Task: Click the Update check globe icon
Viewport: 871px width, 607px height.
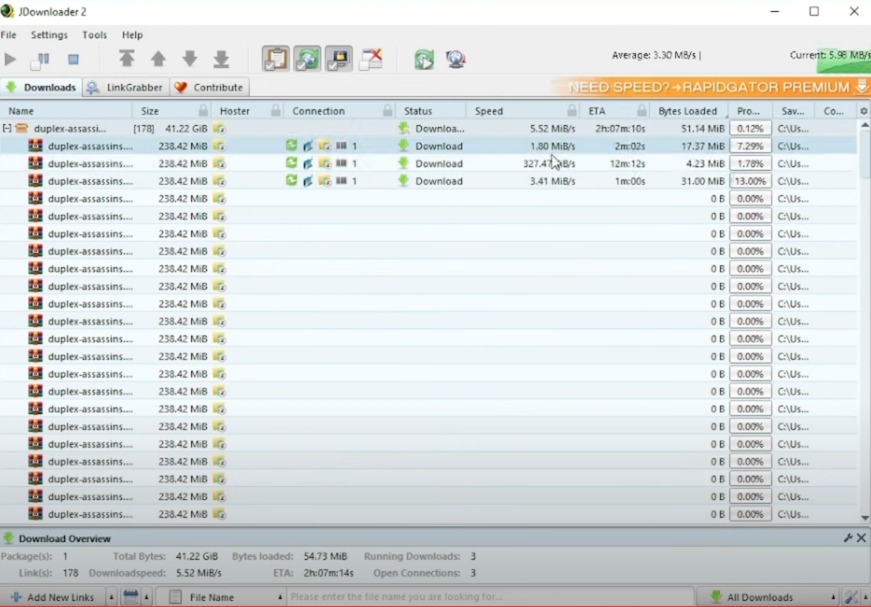Action: (x=456, y=59)
